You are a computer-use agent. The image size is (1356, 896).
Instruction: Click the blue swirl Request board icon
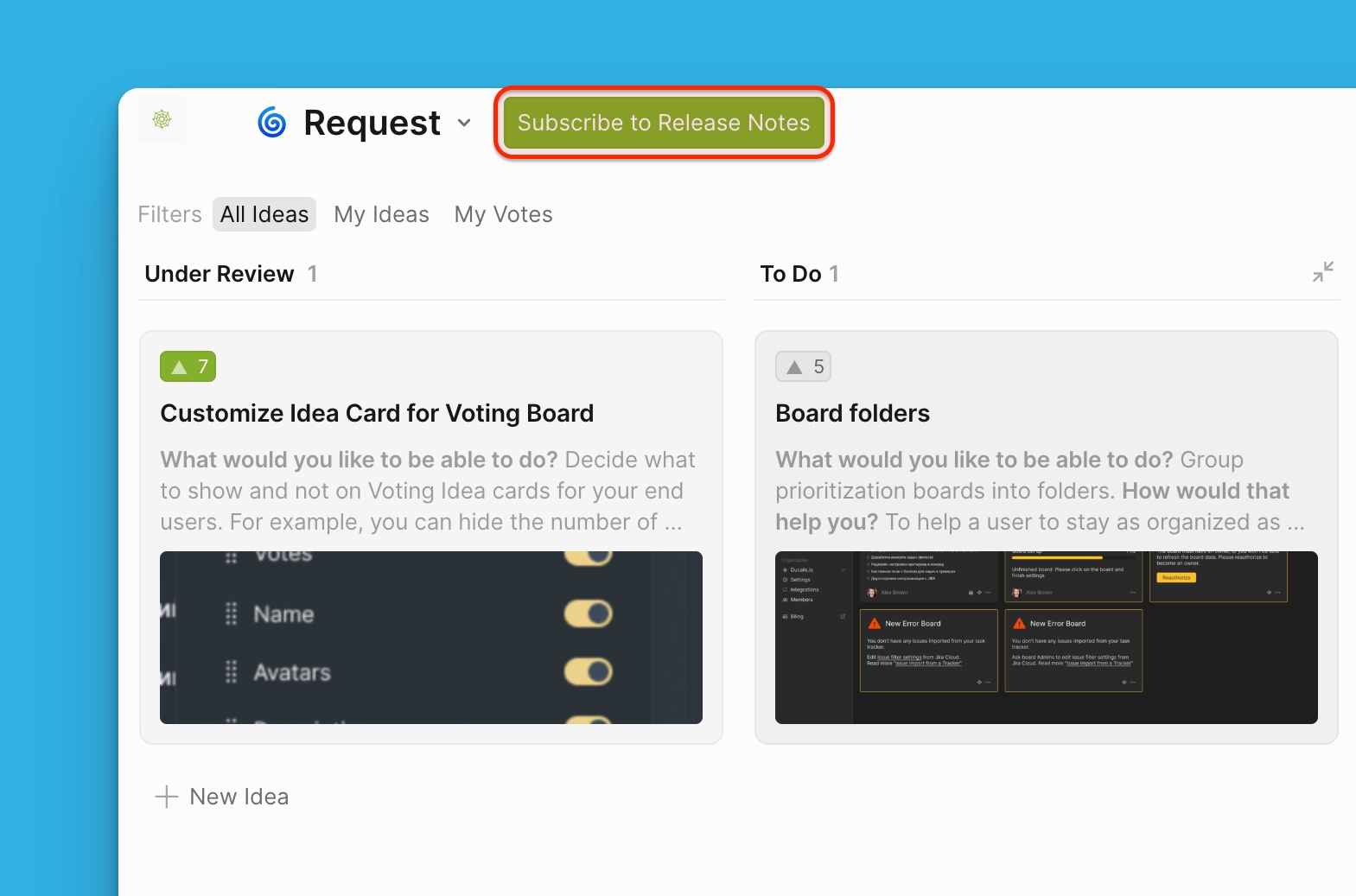[272, 123]
